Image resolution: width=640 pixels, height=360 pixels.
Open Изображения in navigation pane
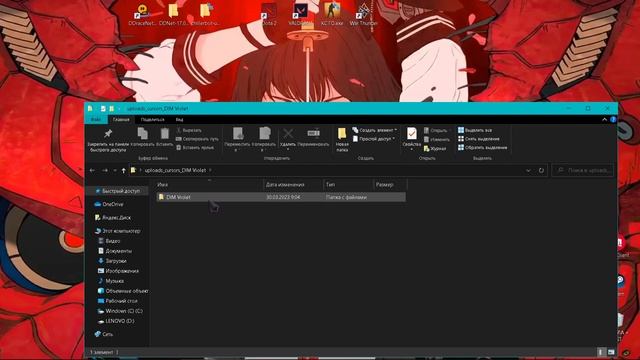click(x=118, y=271)
